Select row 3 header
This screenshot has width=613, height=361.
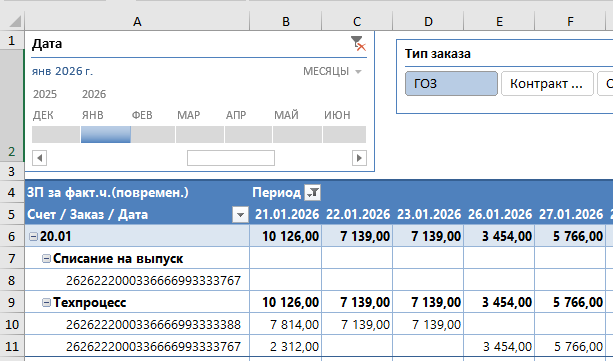point(12,171)
